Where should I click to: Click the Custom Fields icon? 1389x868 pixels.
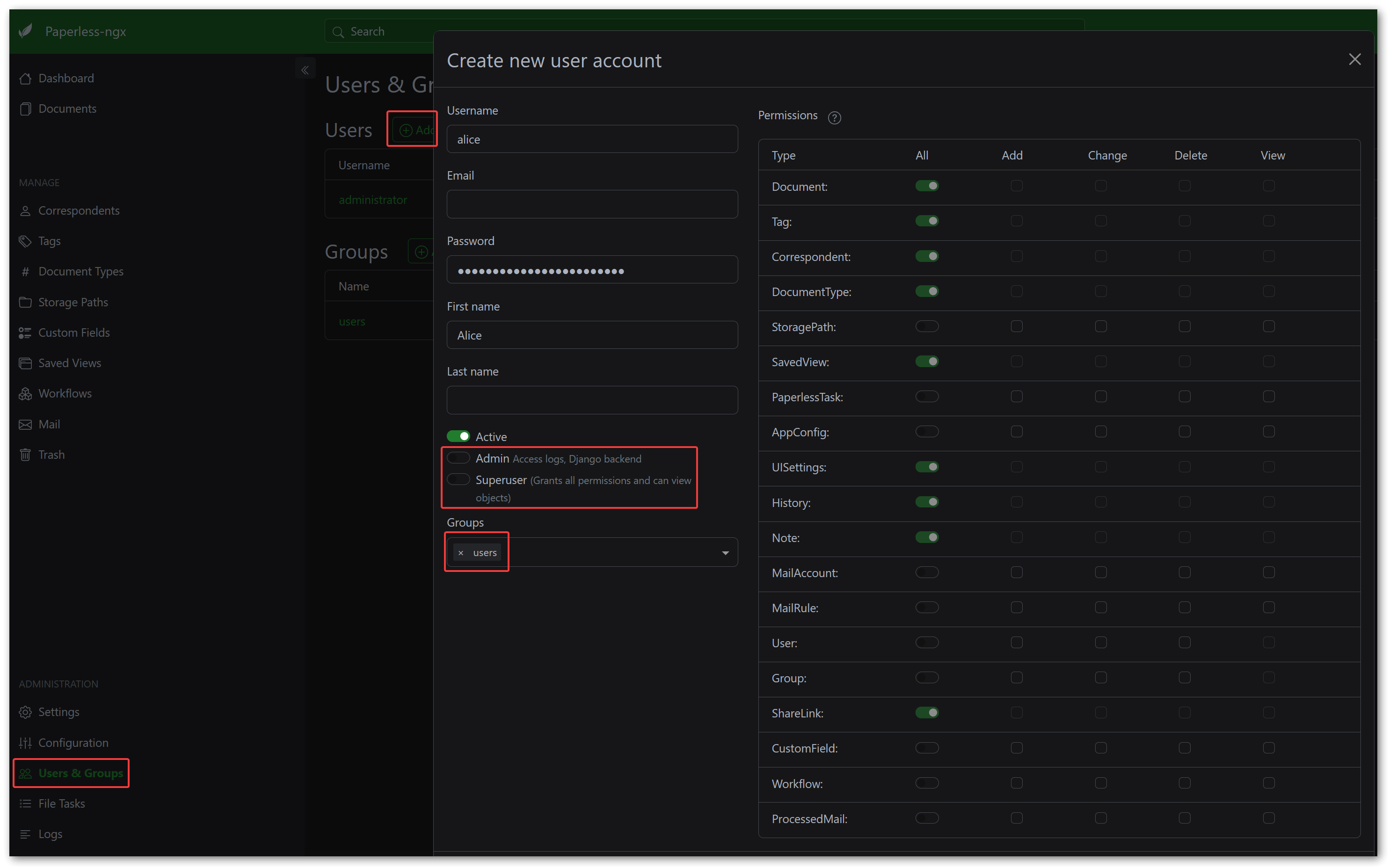pos(26,332)
